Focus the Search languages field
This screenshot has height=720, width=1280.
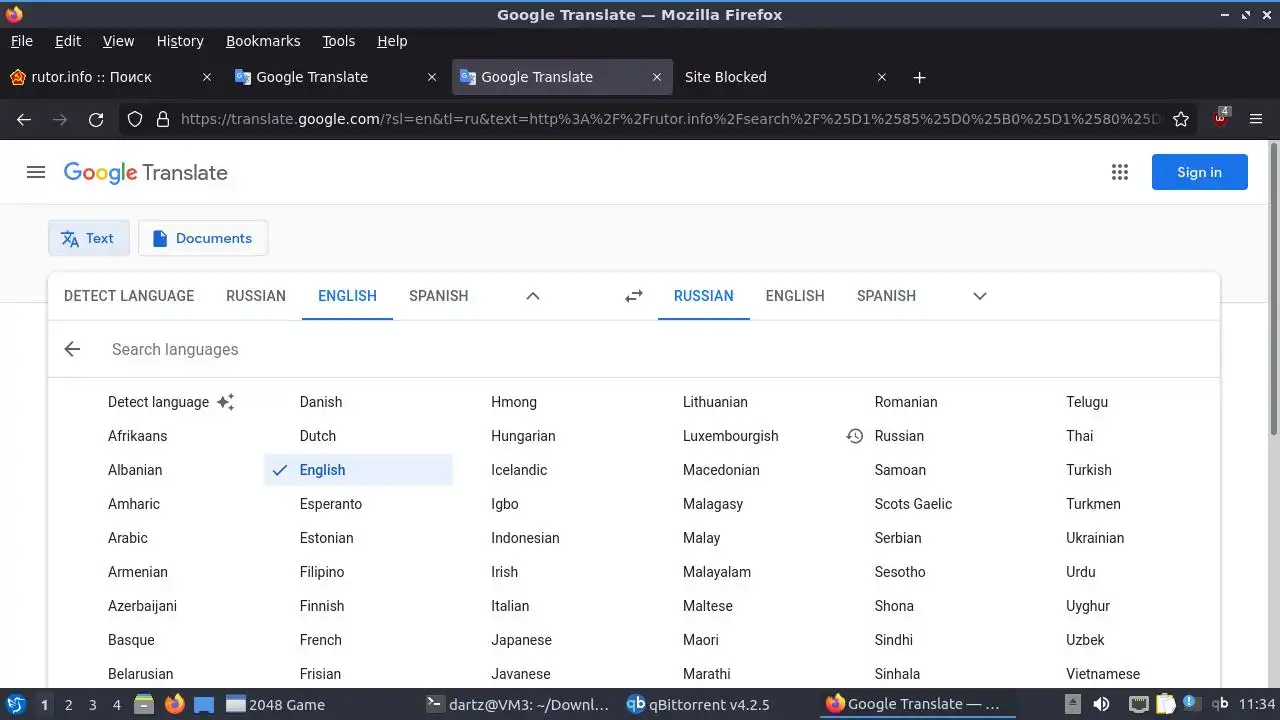coord(660,349)
